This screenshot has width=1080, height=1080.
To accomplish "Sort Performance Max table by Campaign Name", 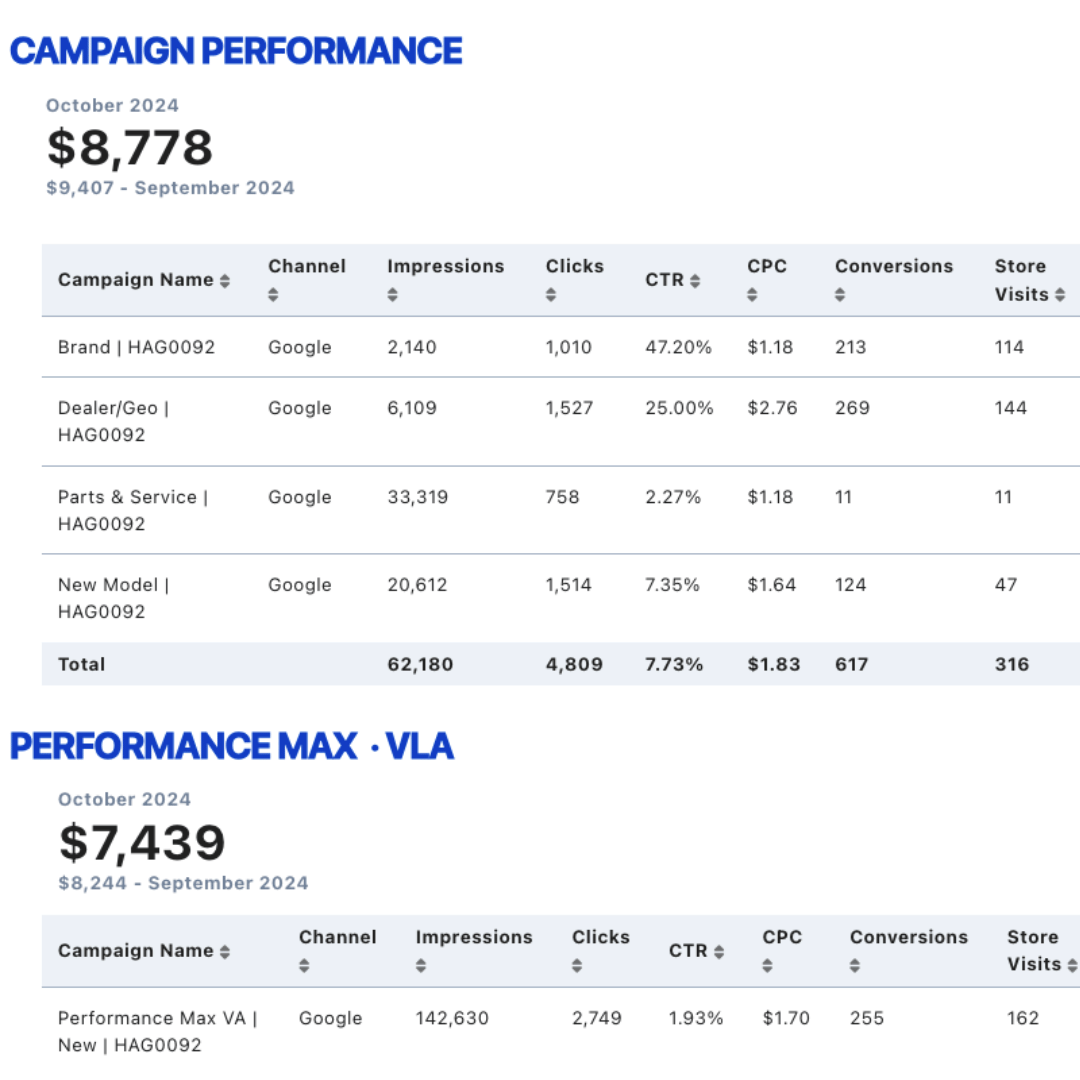I will pos(225,952).
